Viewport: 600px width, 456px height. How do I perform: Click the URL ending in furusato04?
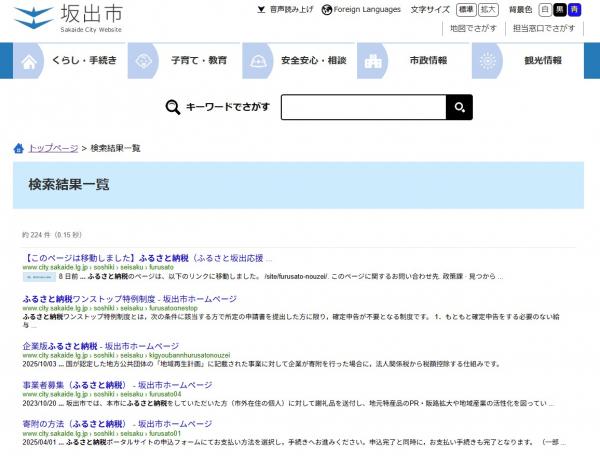pyautogui.click(x=102, y=394)
